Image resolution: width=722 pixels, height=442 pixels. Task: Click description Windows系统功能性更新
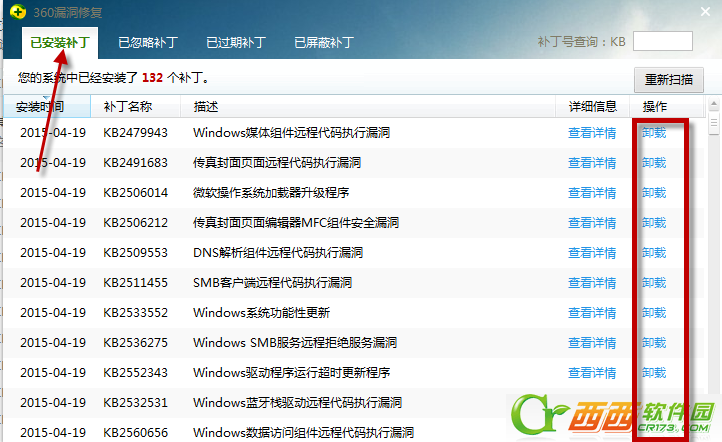coord(262,313)
